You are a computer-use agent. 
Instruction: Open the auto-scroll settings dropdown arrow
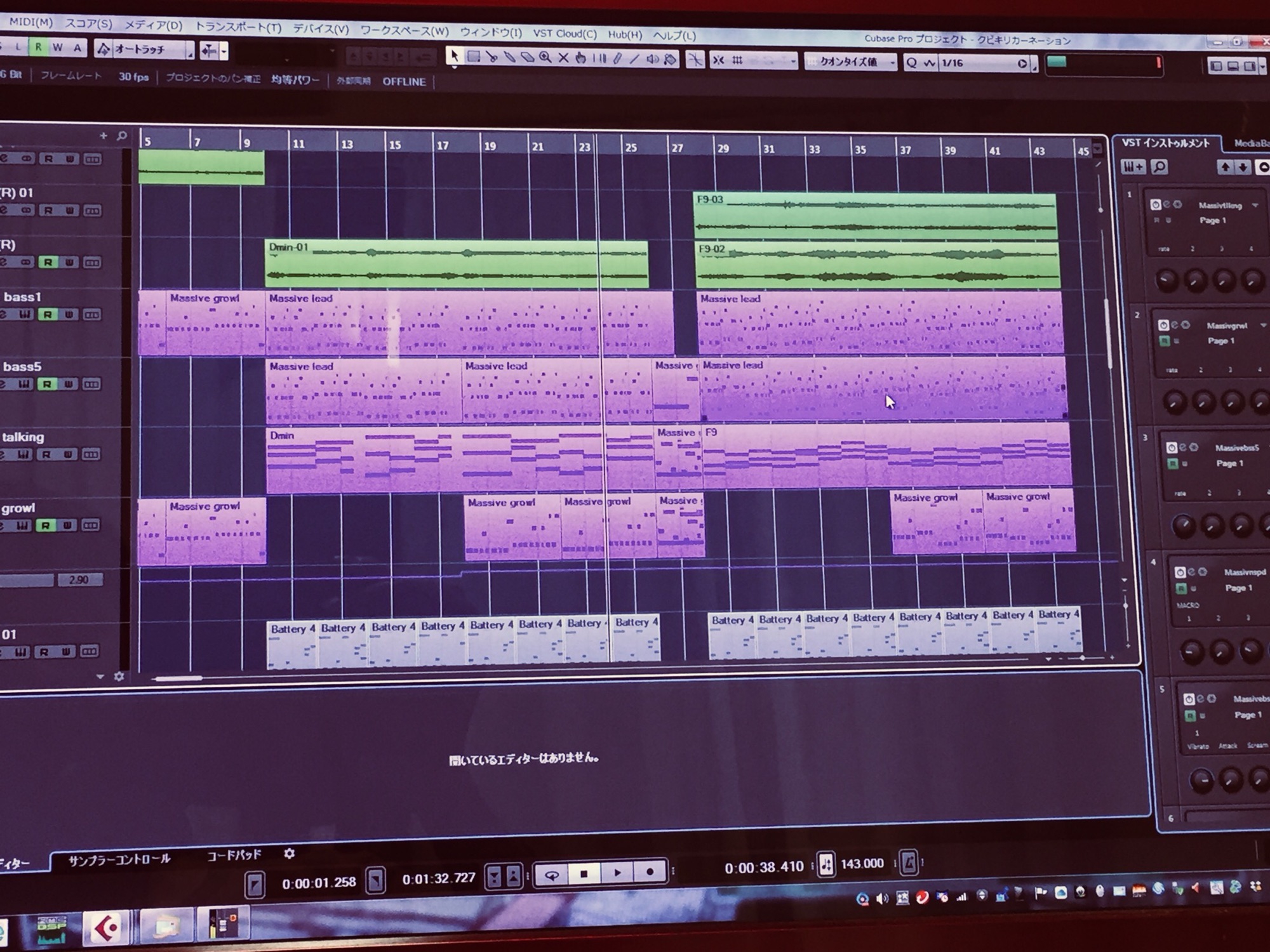[224, 51]
